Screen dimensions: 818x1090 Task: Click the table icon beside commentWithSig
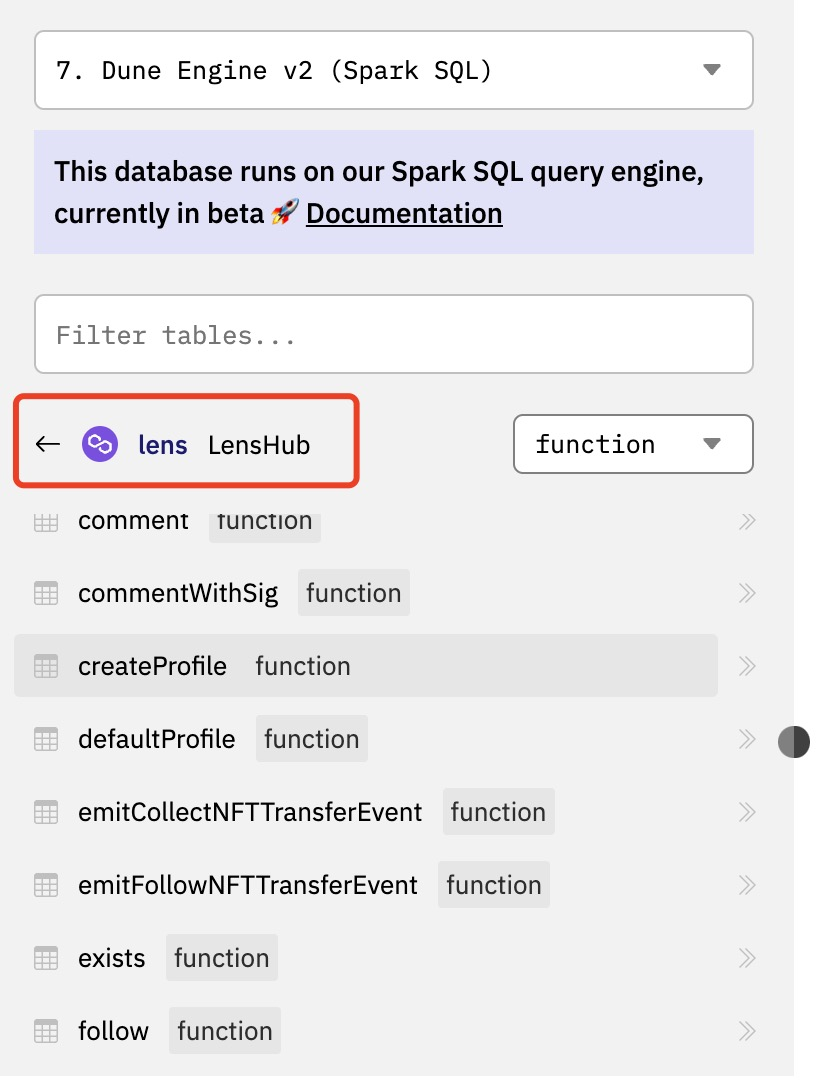point(46,593)
